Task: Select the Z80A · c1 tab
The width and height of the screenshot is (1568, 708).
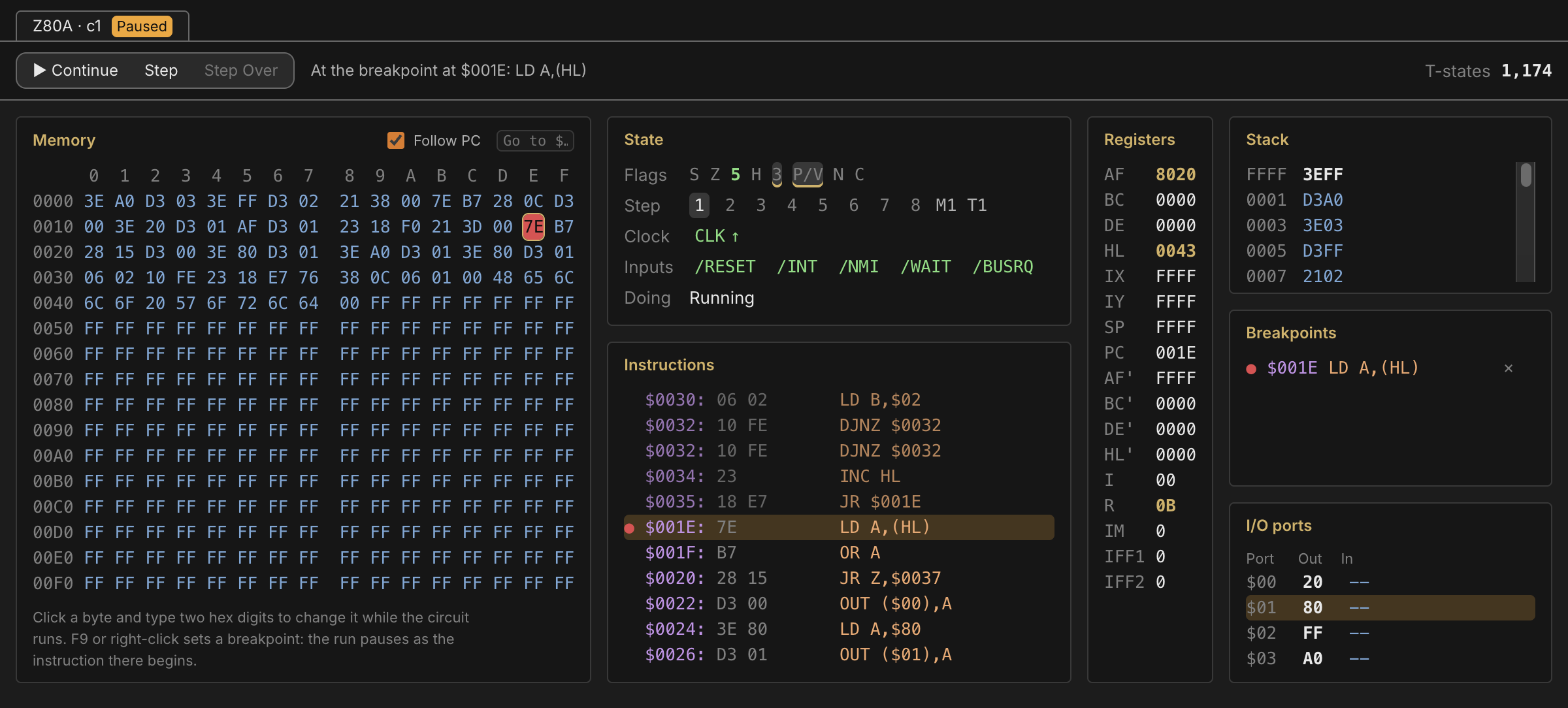Action: 103,26
